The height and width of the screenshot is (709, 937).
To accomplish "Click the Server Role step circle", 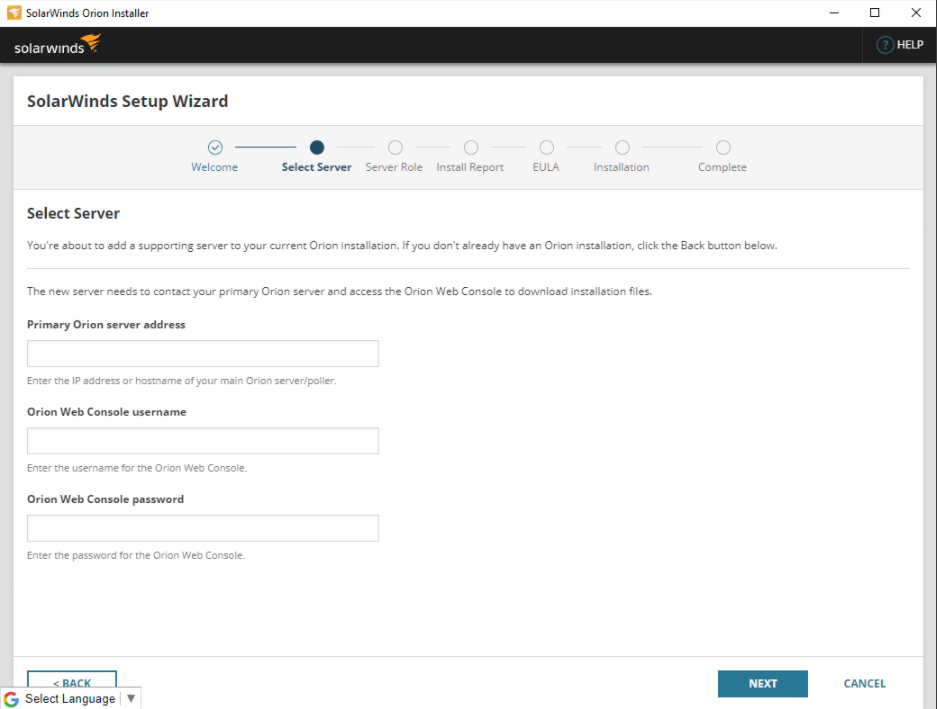I will tap(395, 147).
